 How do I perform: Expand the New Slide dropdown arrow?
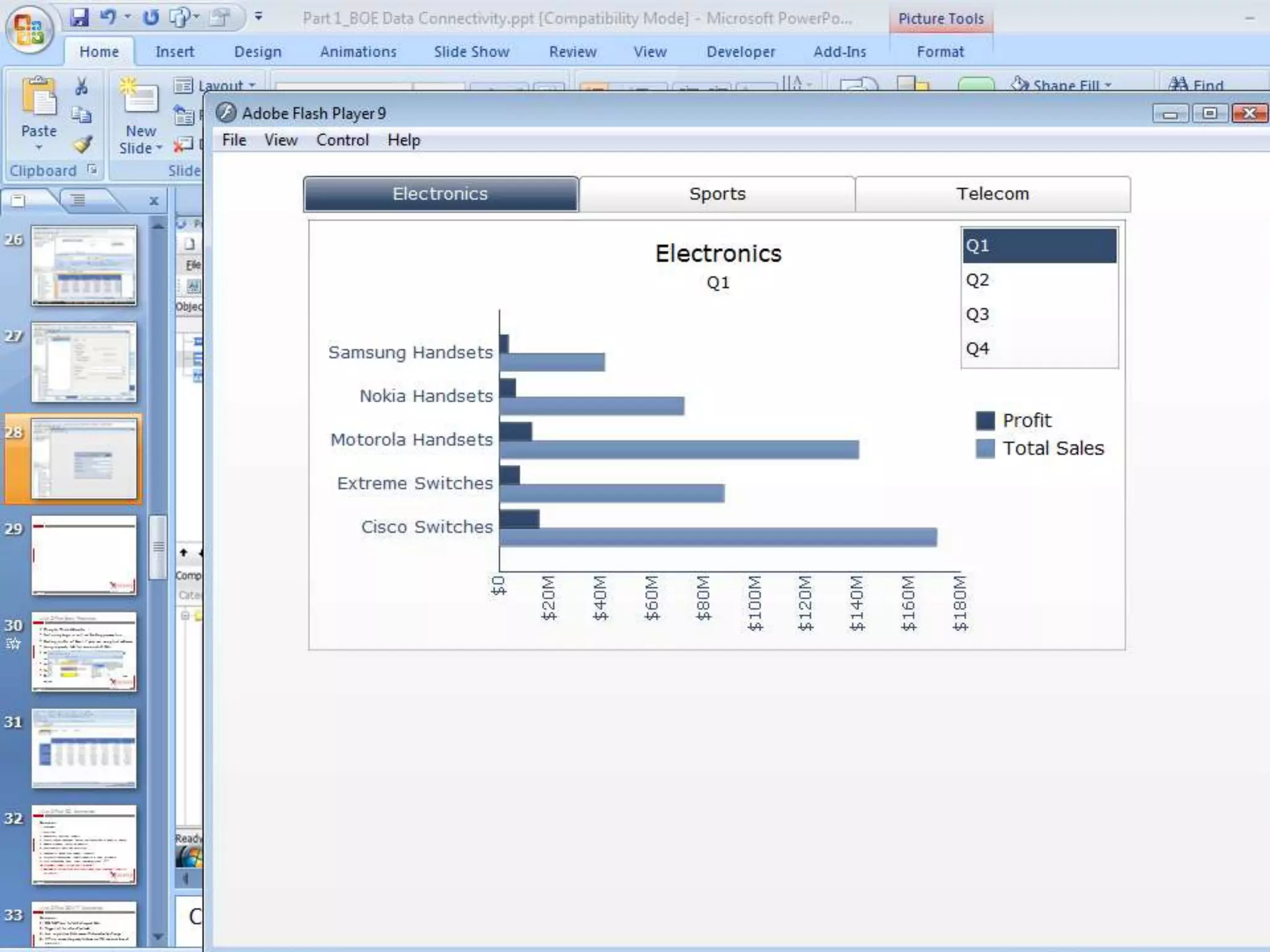point(159,148)
